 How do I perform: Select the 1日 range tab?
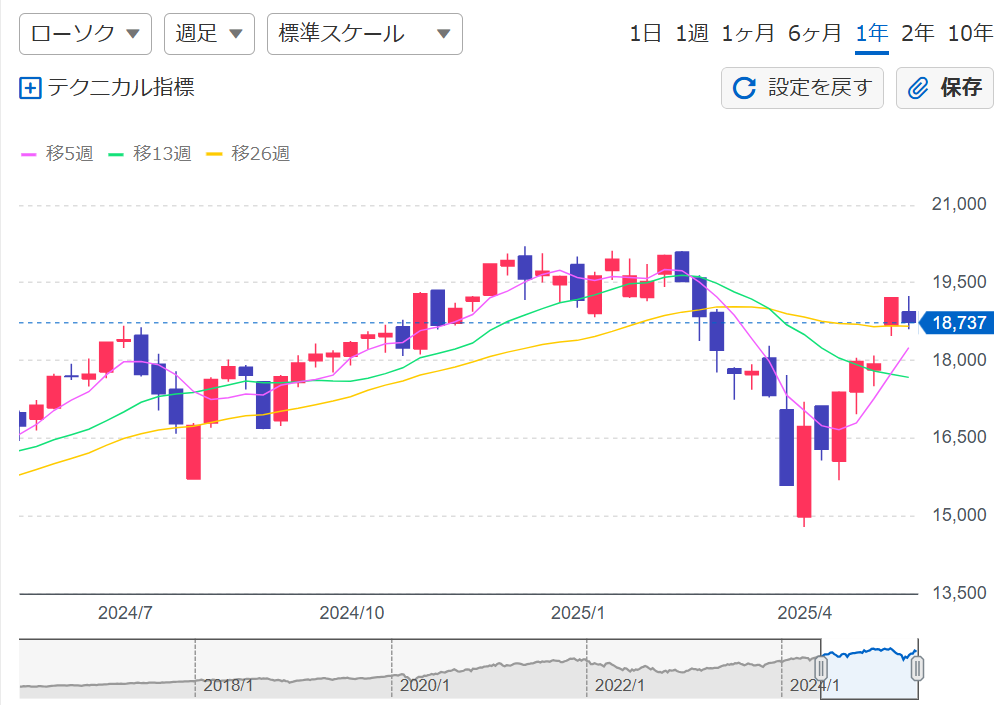click(645, 33)
